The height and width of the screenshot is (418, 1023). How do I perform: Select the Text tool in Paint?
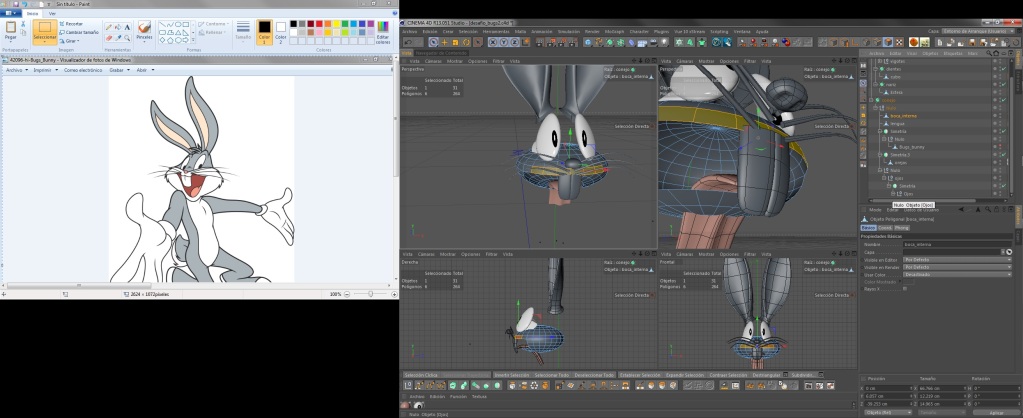[x=127, y=27]
